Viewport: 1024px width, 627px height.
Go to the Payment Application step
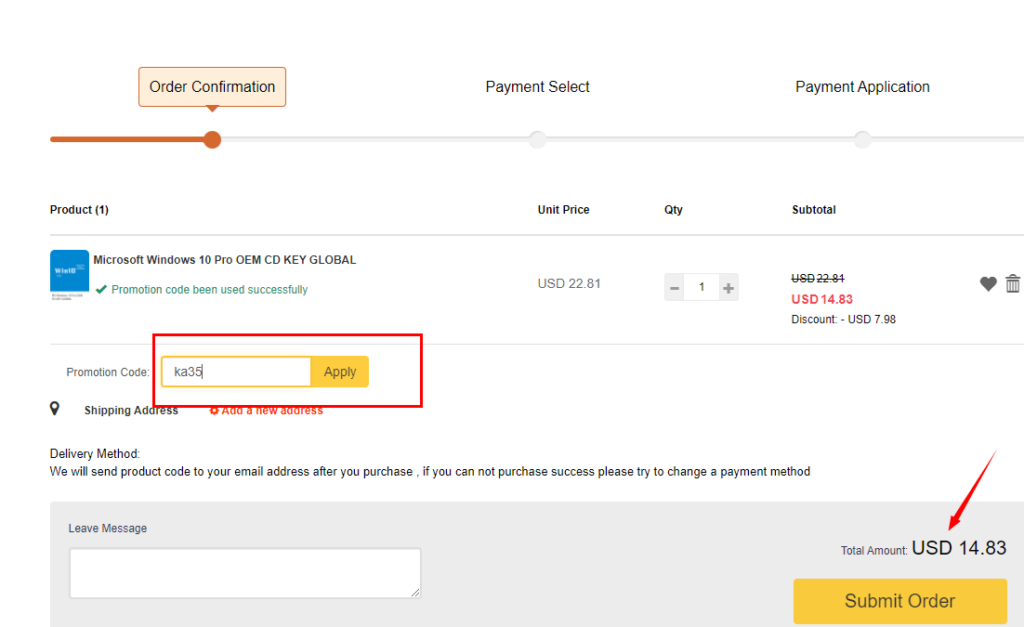[862, 87]
